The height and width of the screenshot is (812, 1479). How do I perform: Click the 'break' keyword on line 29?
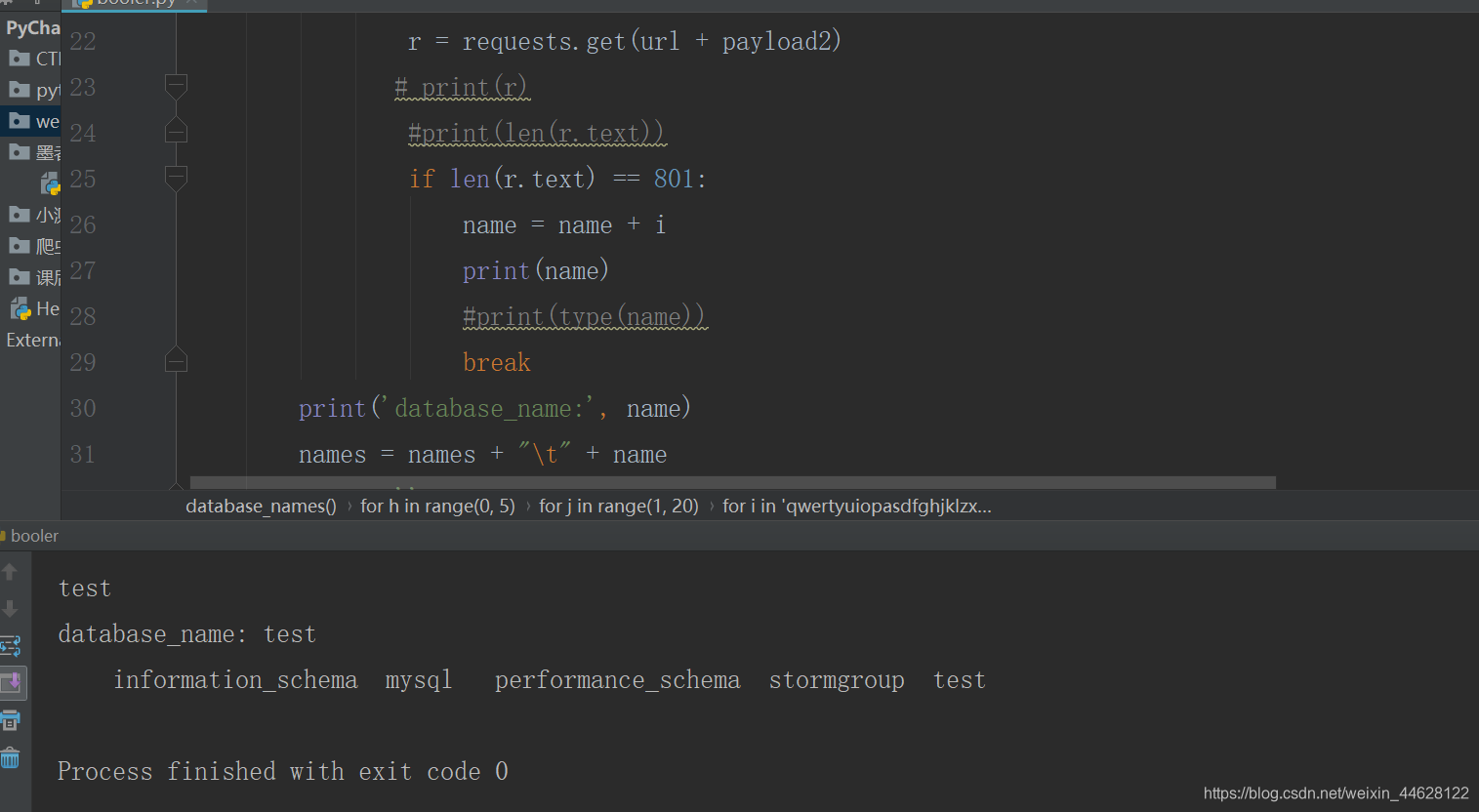click(496, 362)
